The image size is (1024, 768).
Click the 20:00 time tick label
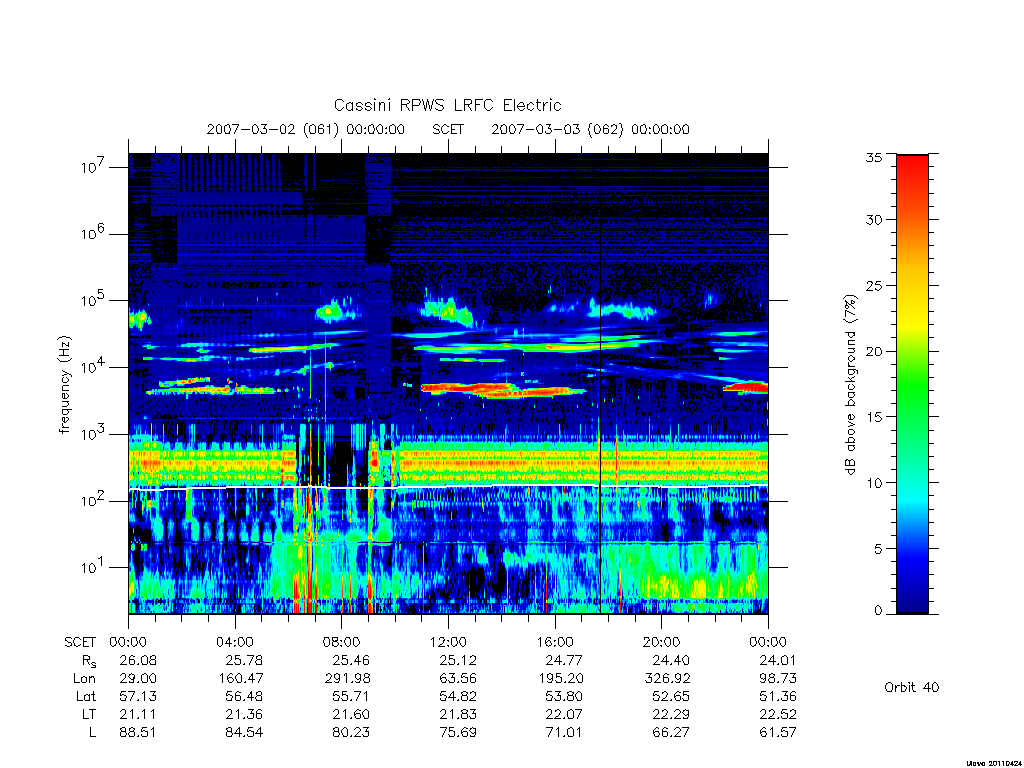pyautogui.click(x=662, y=642)
